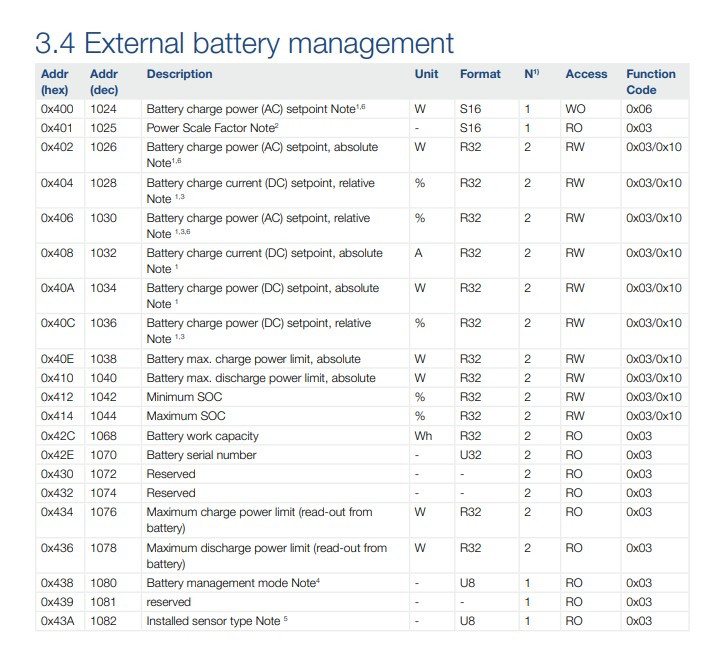Click 'Battery charge current (DC) setpoint, relative' text
This screenshot has width=721, height=646.
tap(260, 183)
